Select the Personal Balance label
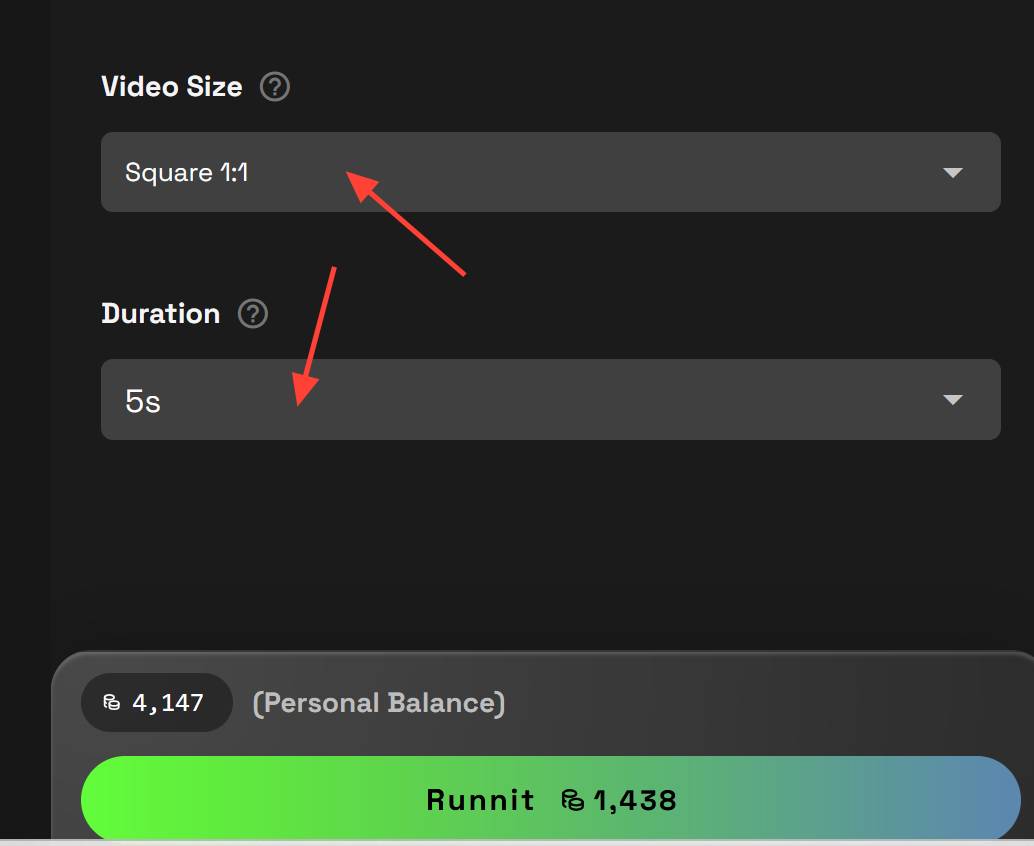1034x846 pixels. [x=381, y=703]
